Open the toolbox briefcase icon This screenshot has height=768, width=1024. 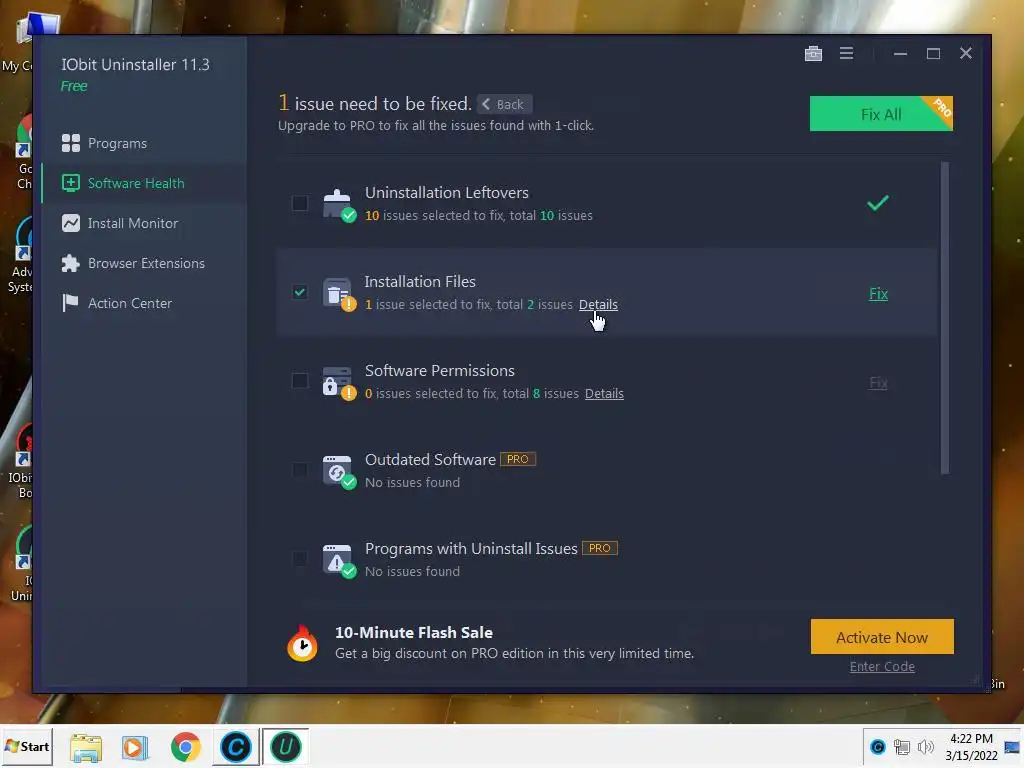click(813, 54)
